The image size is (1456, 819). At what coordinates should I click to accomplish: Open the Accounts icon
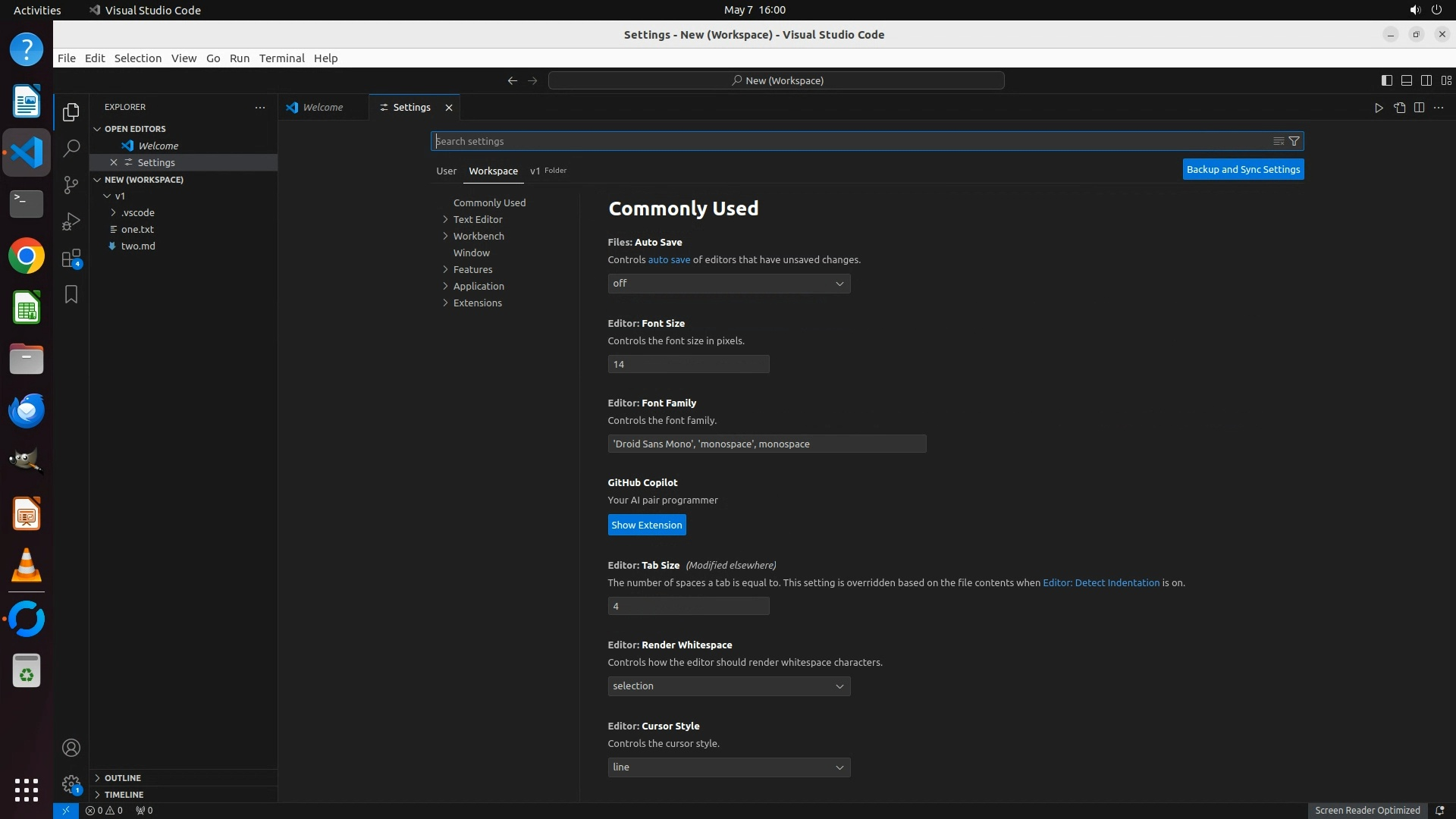pyautogui.click(x=71, y=748)
